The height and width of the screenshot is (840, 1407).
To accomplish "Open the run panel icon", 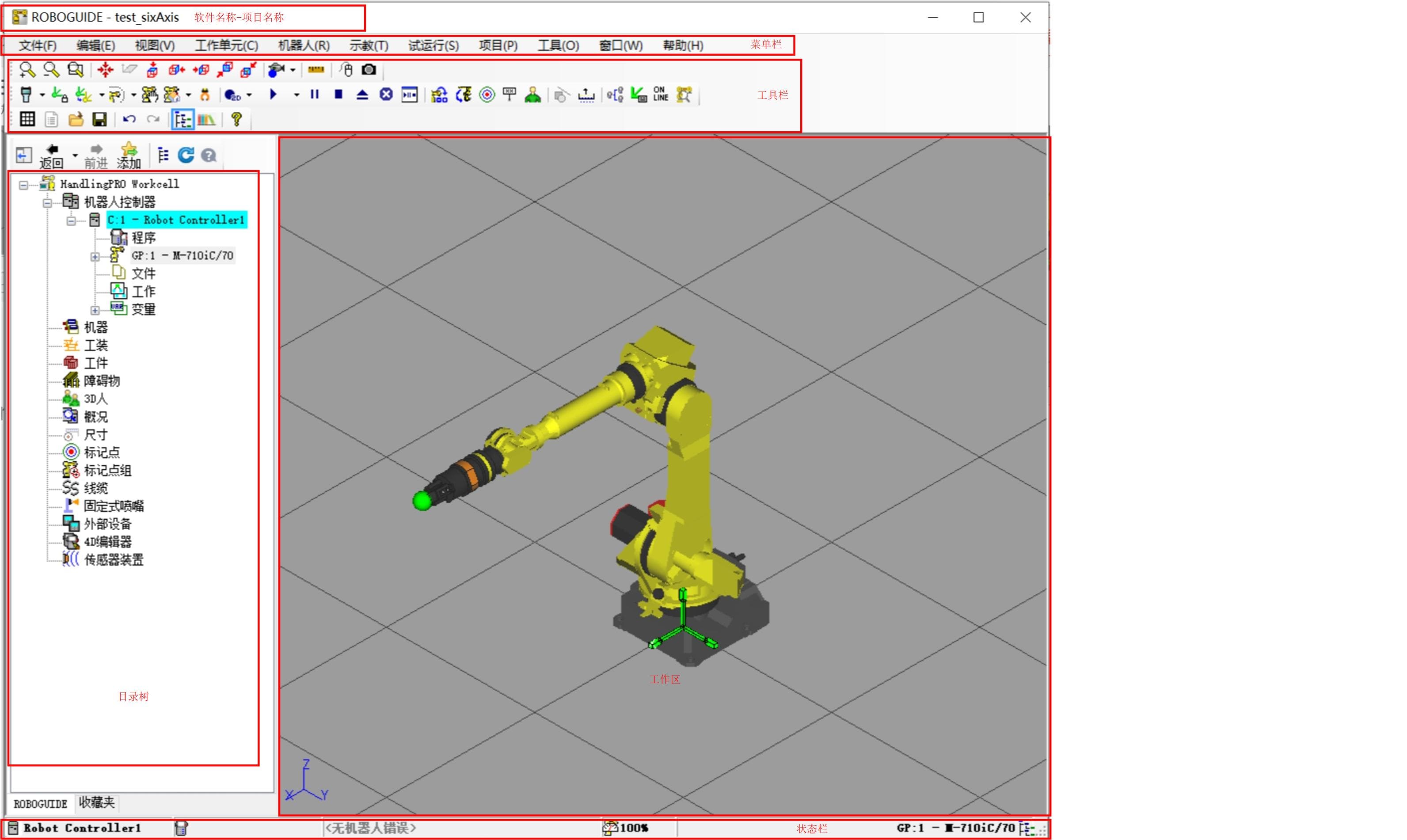I will [x=409, y=95].
